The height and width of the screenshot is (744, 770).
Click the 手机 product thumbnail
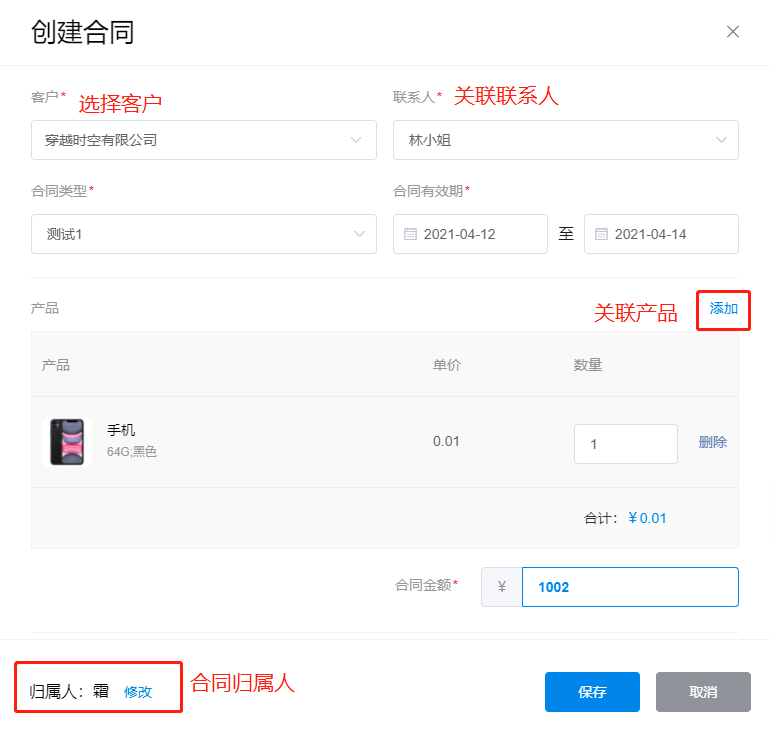(70, 442)
